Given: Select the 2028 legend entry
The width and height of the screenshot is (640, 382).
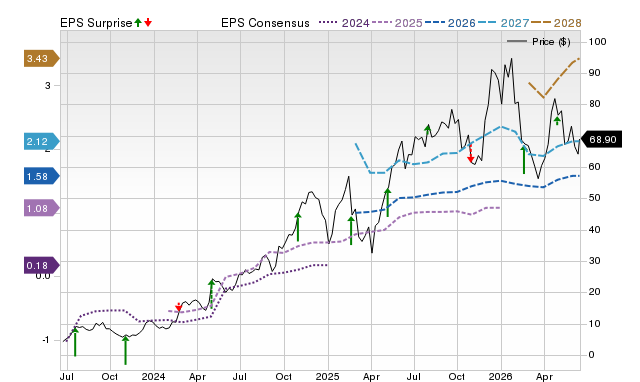Looking at the screenshot, I should click(556, 23).
